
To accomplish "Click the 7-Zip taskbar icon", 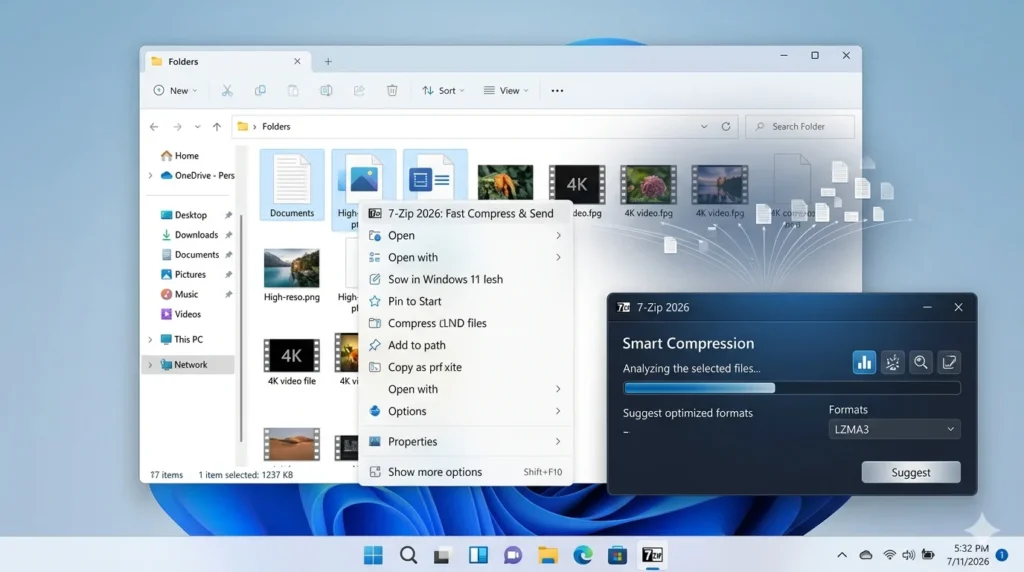I will pos(652,555).
